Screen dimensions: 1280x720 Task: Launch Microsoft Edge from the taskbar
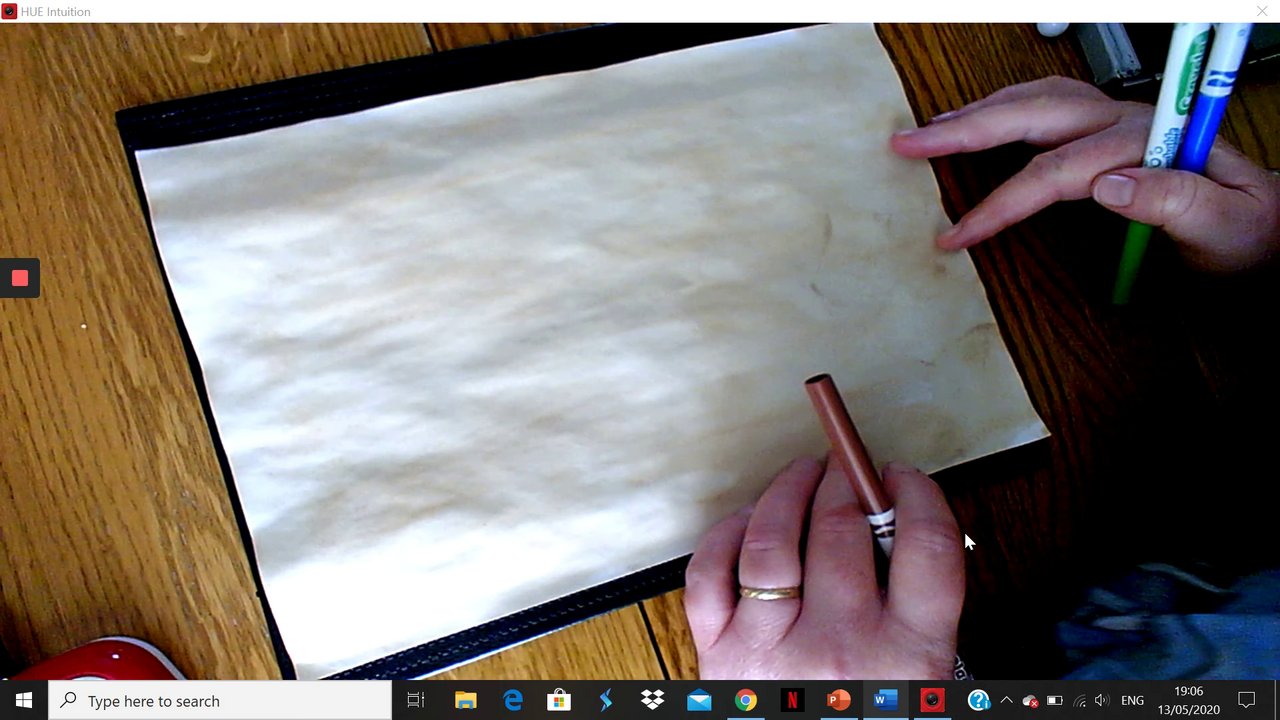tap(512, 700)
